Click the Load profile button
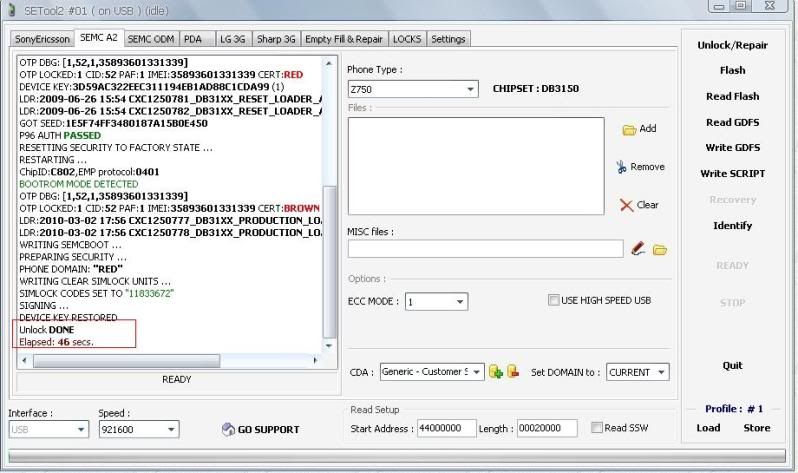The image size is (798, 473). (708, 428)
